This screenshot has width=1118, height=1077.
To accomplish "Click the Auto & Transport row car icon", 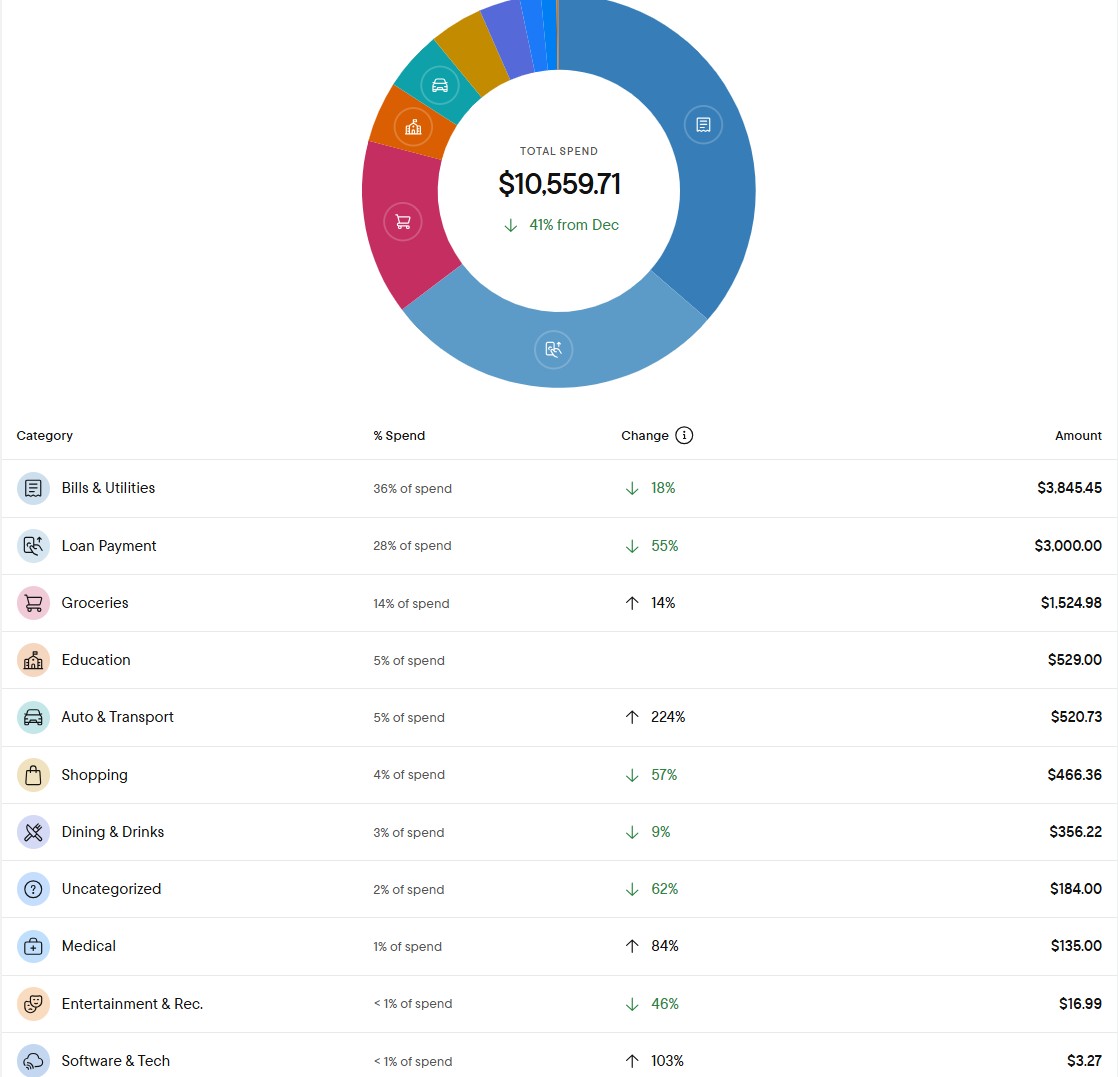I will tap(33, 718).
